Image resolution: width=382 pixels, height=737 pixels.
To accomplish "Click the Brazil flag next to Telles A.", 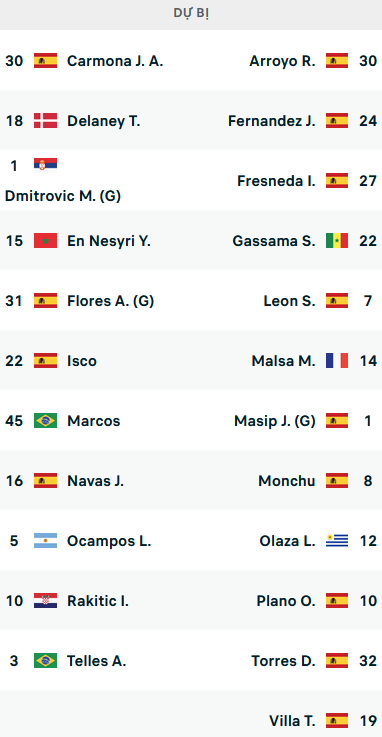I will 45,661.
